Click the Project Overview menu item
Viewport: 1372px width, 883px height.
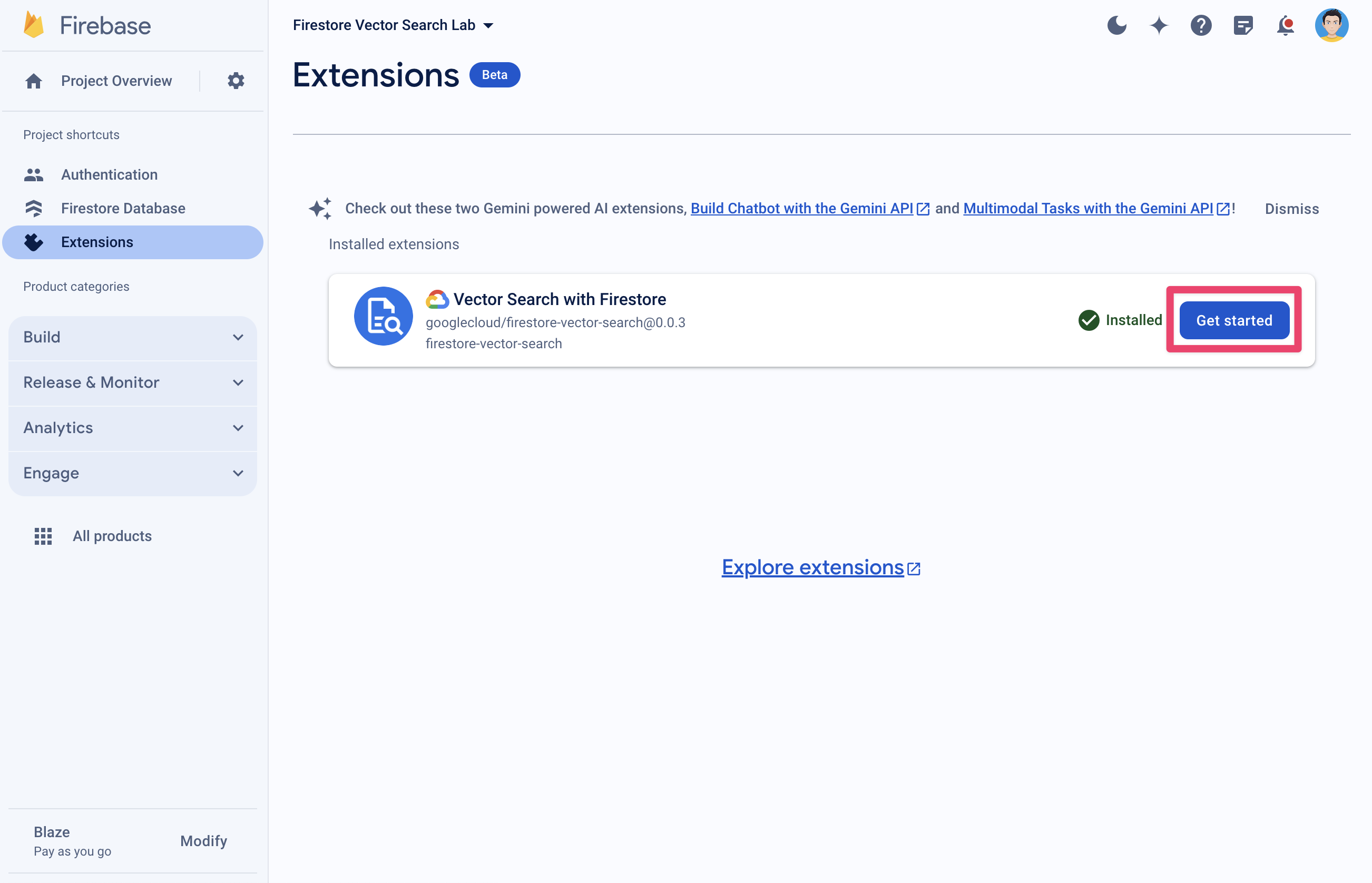coord(115,80)
